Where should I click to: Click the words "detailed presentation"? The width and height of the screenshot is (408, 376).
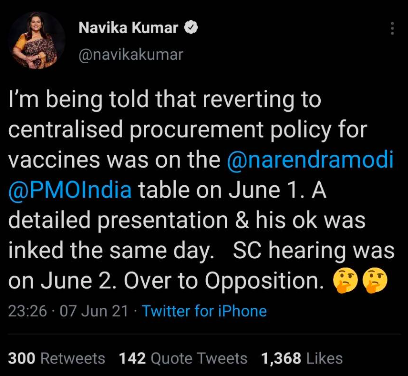(x=118, y=221)
